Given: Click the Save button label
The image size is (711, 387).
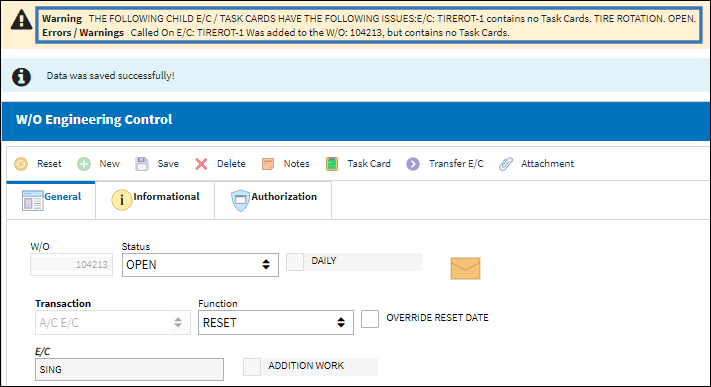Looking at the screenshot, I should click(168, 164).
